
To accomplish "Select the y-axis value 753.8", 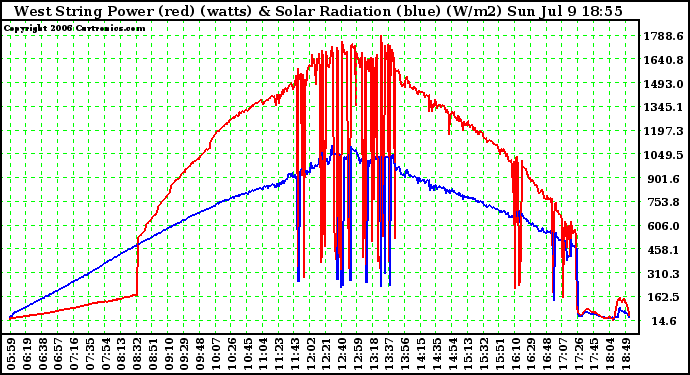I will coord(664,202).
